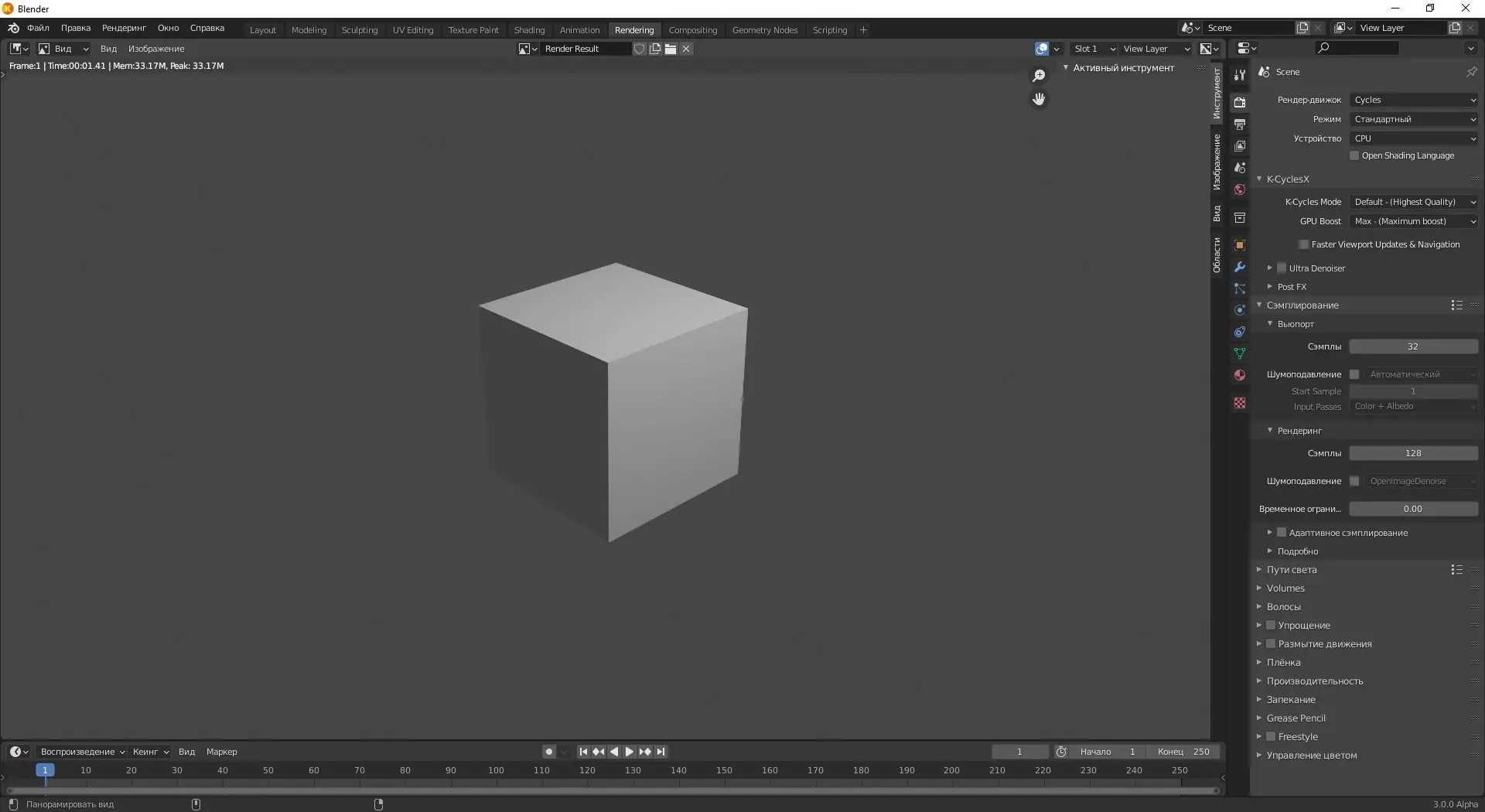Click the Play animation button
Screen dimensions: 1485x812
coord(629,751)
